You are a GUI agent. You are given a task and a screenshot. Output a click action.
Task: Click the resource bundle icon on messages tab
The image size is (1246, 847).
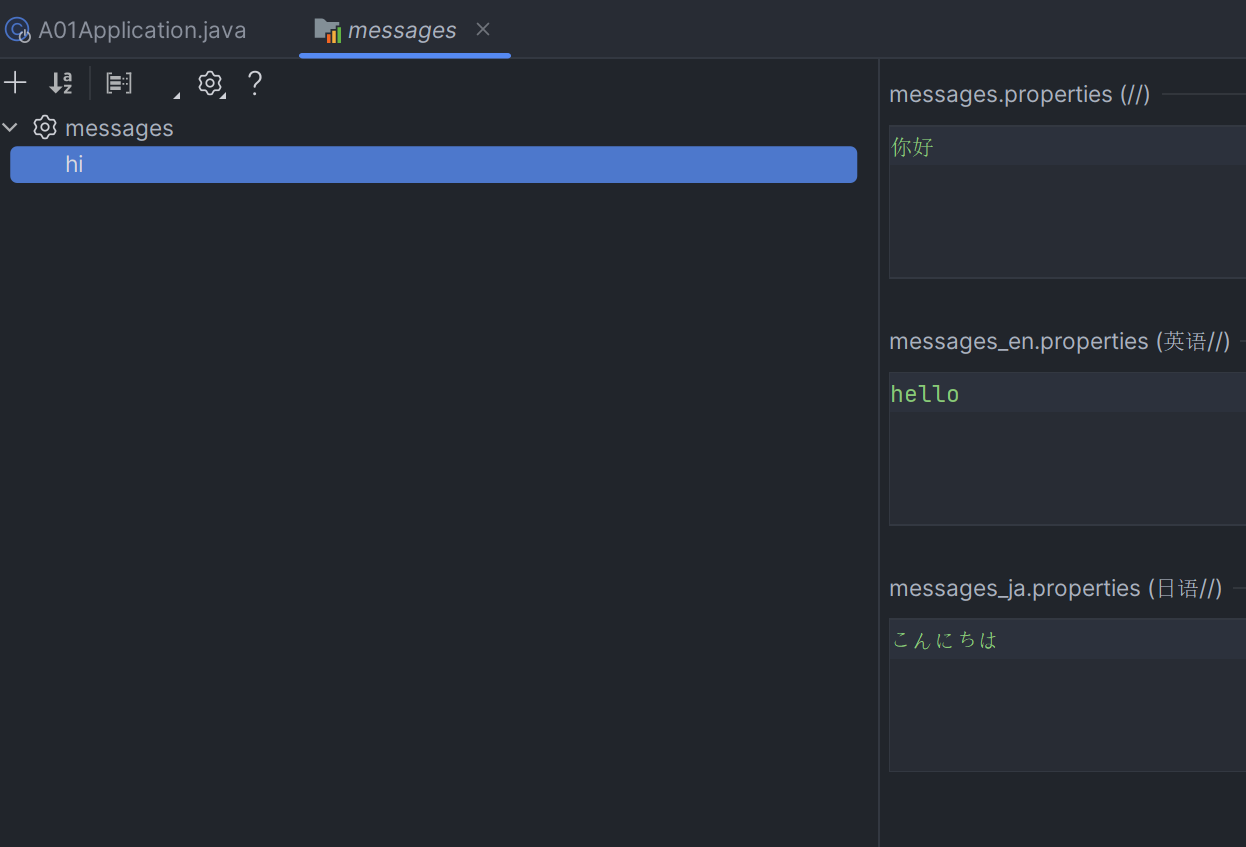pyautogui.click(x=328, y=30)
